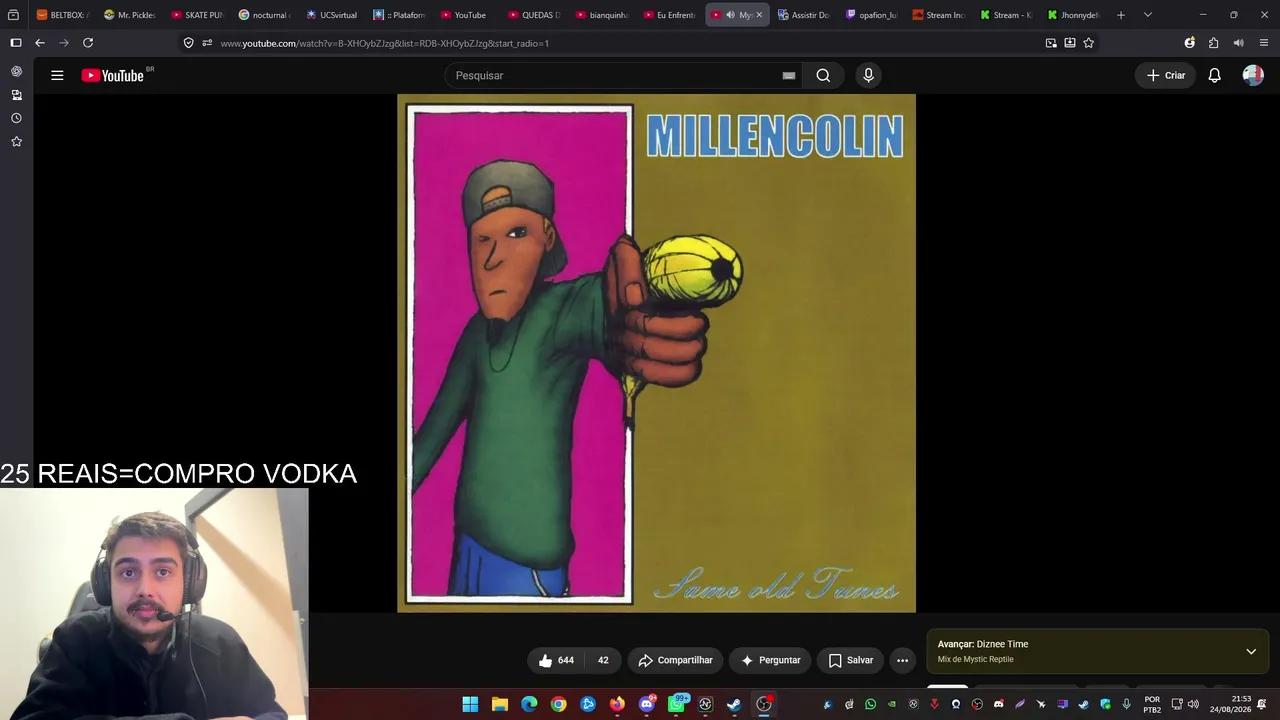Switch to the Plataforma tab
The width and height of the screenshot is (1280, 720).
click(x=400, y=15)
